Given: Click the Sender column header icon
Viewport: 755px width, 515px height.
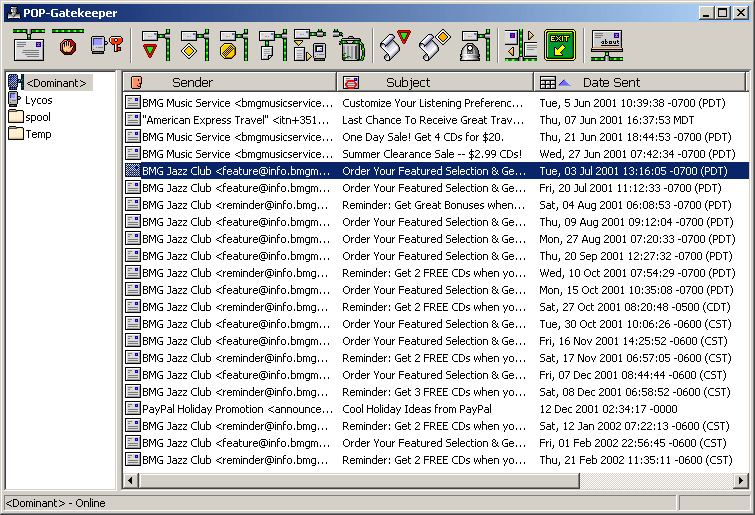Looking at the screenshot, I should (x=137, y=82).
